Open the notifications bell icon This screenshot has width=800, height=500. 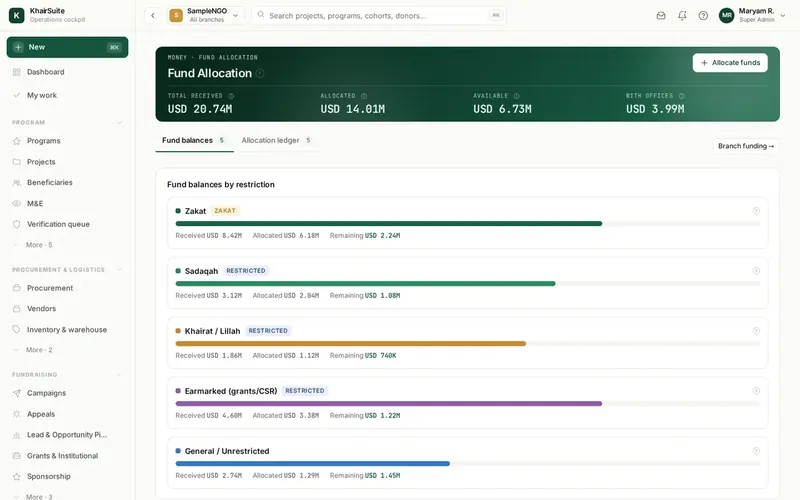[682, 15]
